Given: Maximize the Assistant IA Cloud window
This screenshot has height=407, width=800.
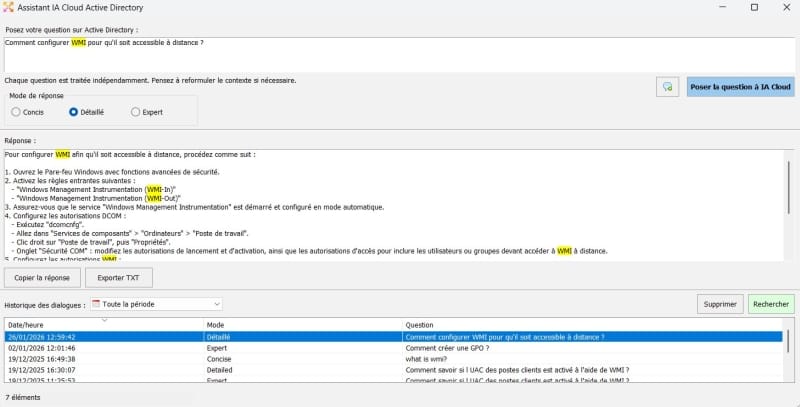Looking at the screenshot, I should coord(754,8).
